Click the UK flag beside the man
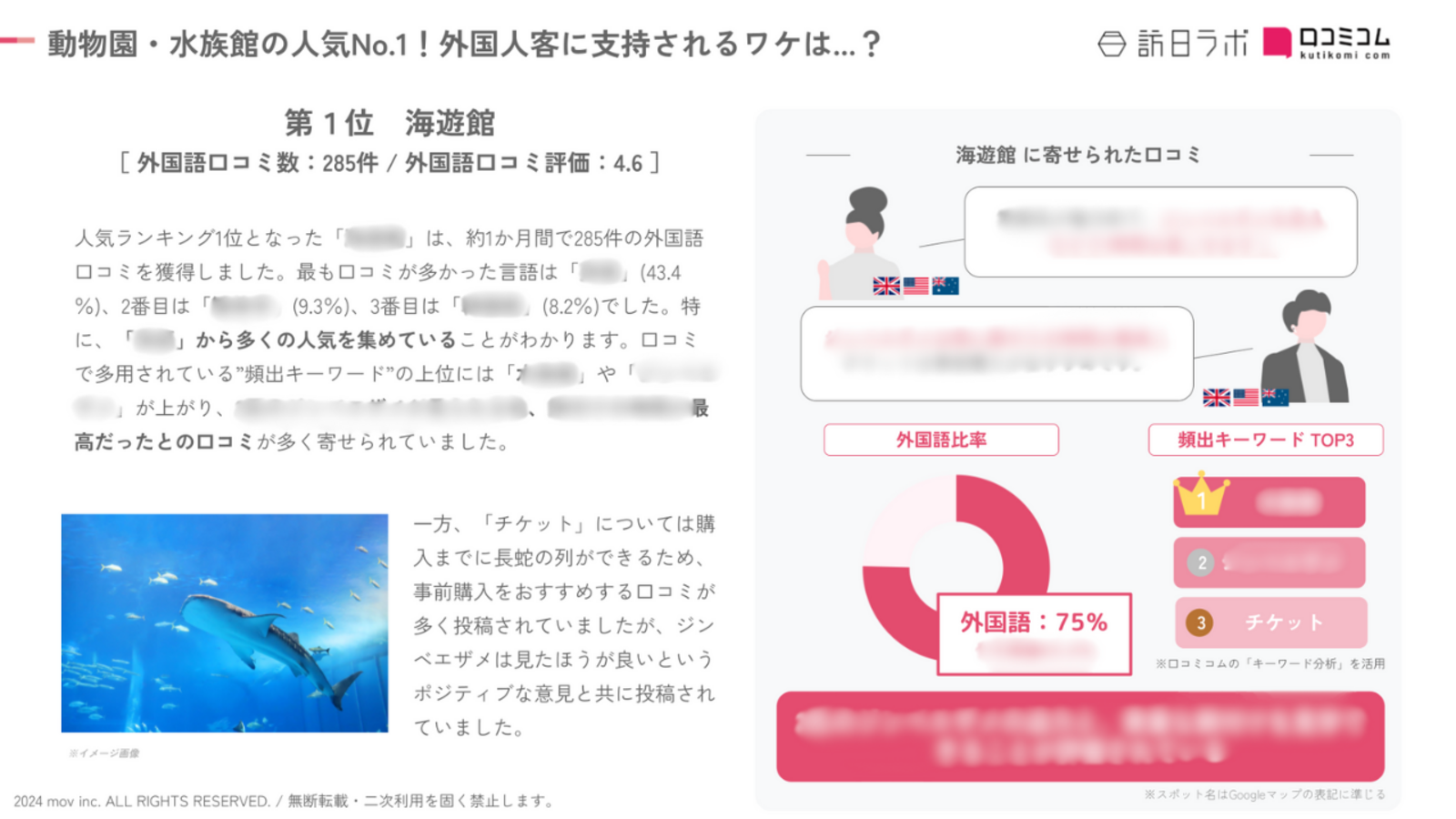The image size is (1456, 819). (1216, 397)
